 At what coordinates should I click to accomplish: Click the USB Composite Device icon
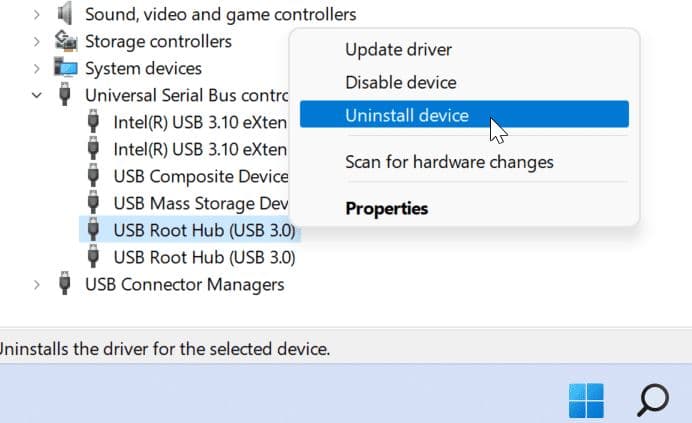pyautogui.click(x=94, y=176)
